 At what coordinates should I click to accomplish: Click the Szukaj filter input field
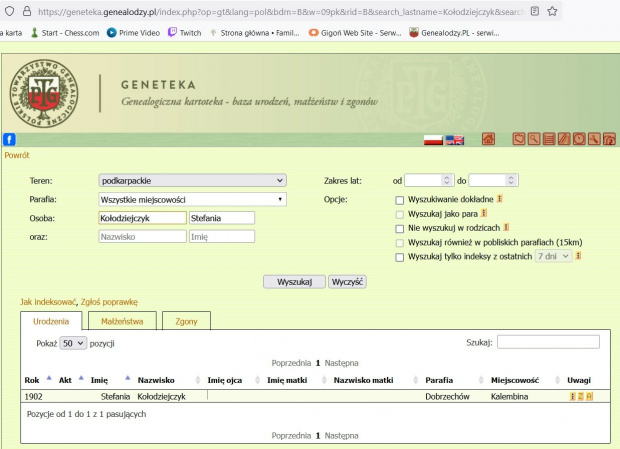[x=548, y=342]
